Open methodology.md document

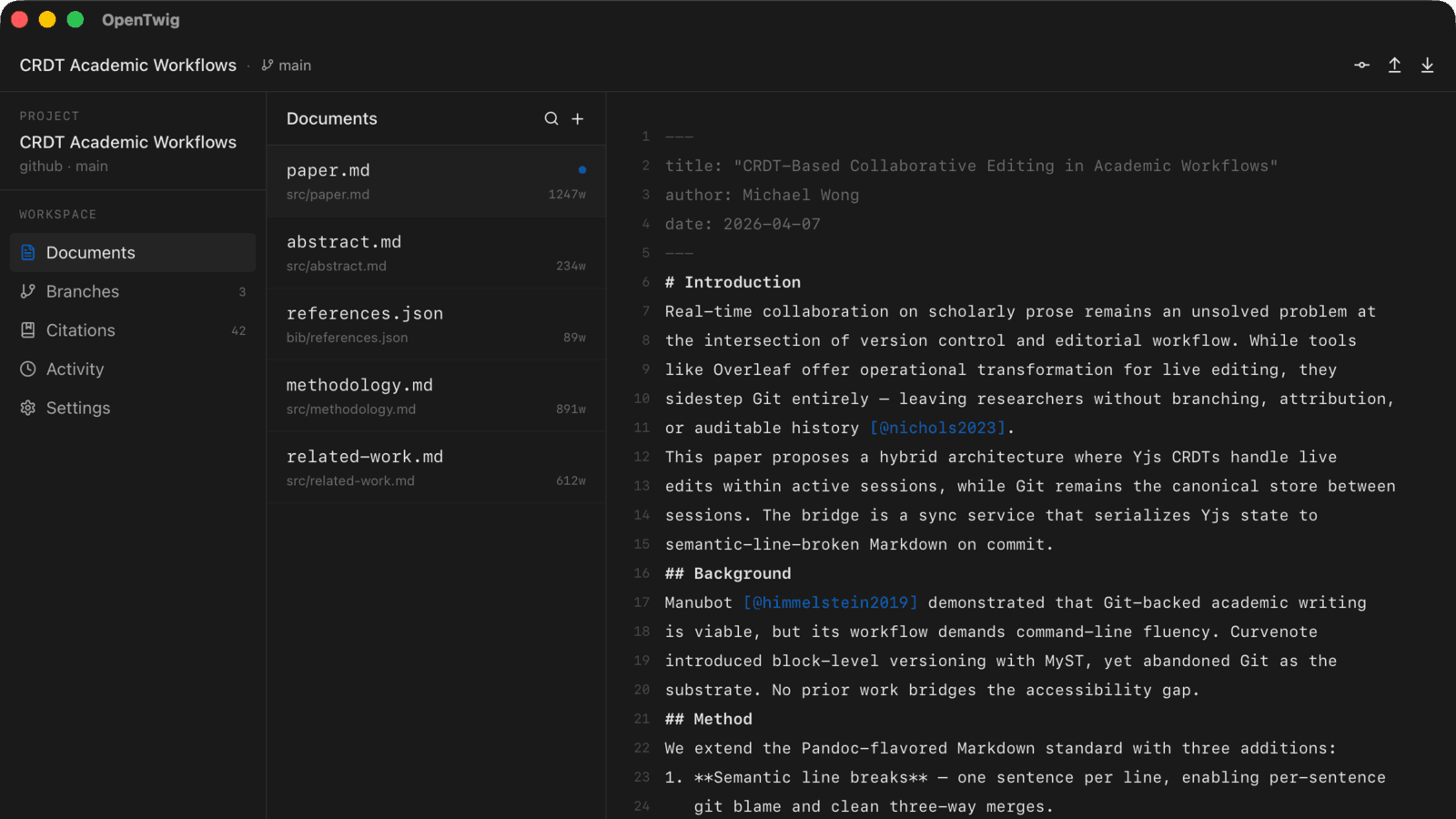coord(436,396)
